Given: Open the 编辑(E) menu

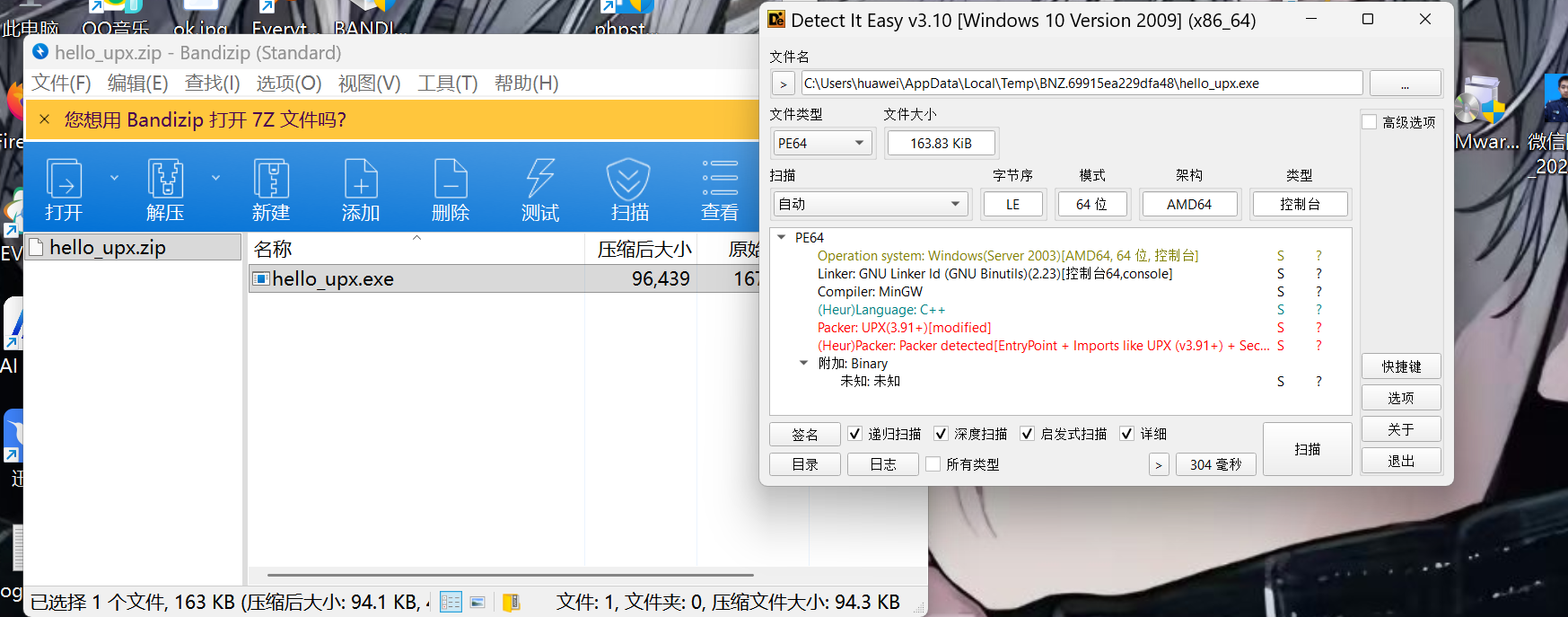Looking at the screenshot, I should (x=137, y=84).
